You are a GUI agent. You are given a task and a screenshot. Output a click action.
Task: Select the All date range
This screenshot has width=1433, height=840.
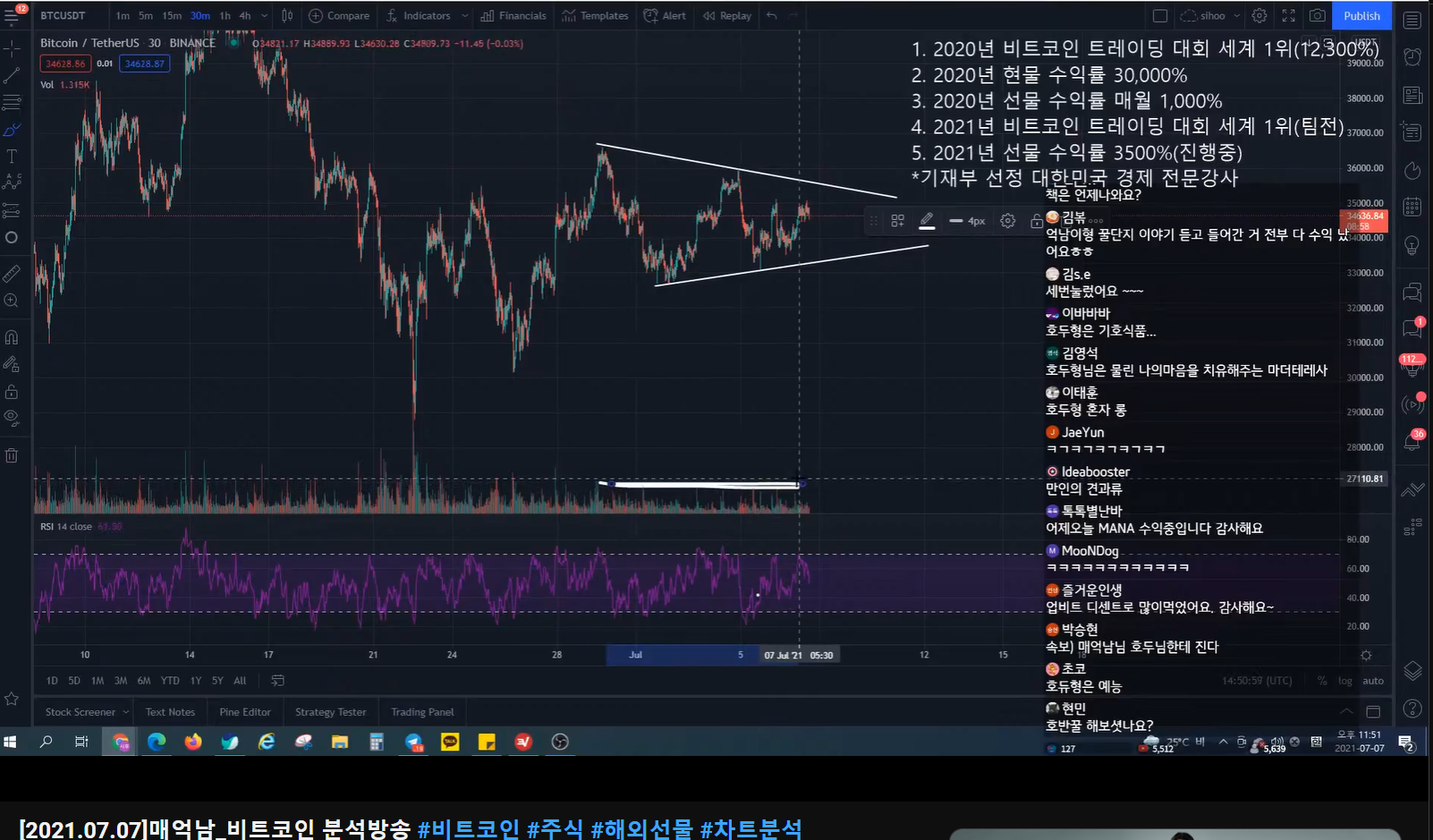tap(240, 681)
